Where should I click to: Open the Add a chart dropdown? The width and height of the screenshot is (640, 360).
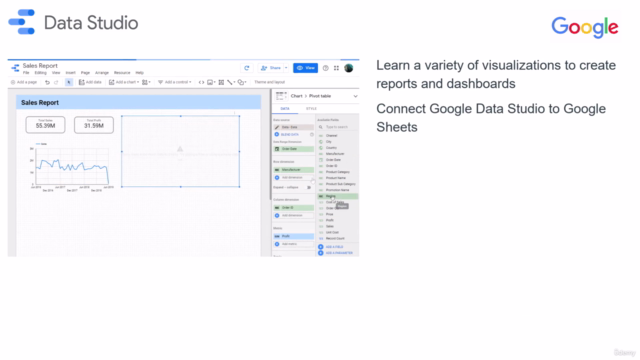coord(124,82)
